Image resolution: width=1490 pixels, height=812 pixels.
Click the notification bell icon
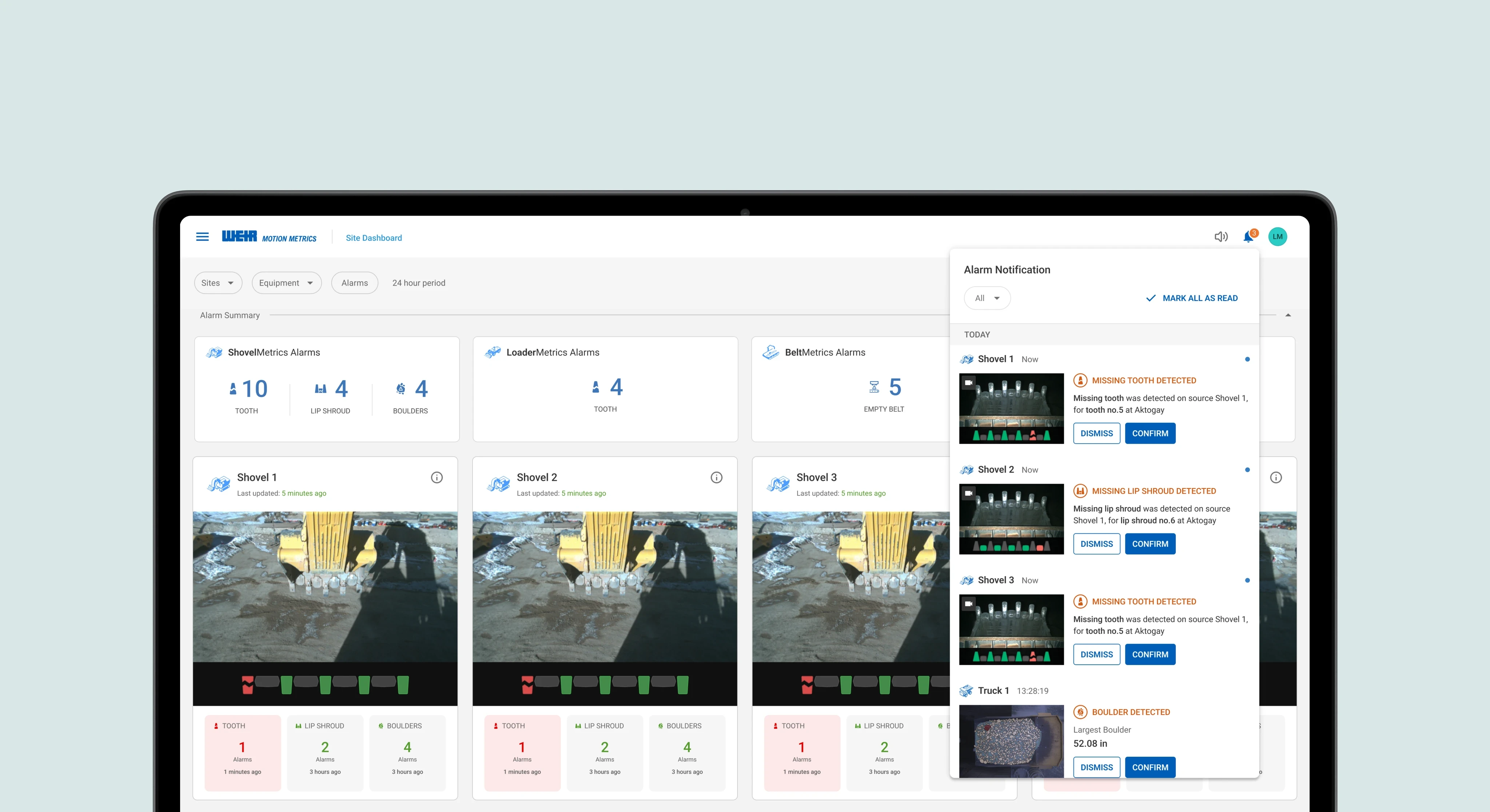click(x=1248, y=237)
